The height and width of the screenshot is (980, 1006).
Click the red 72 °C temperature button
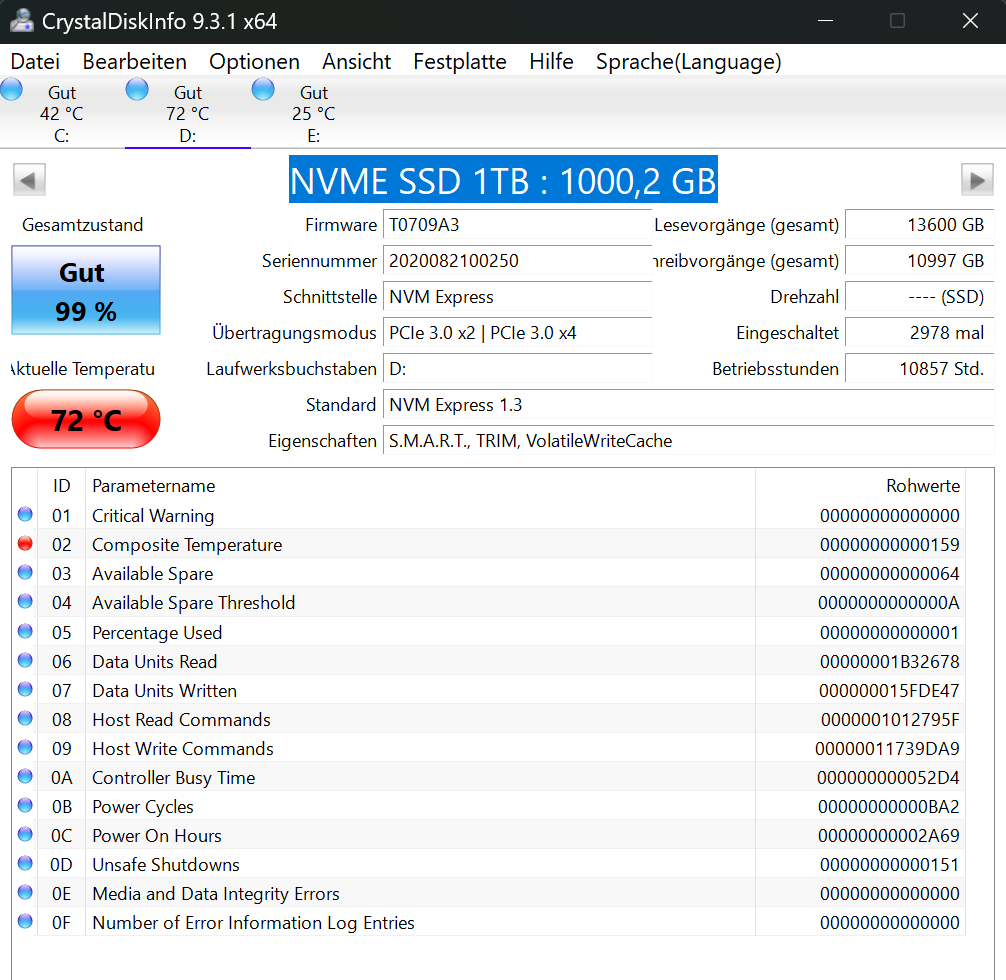click(x=86, y=419)
